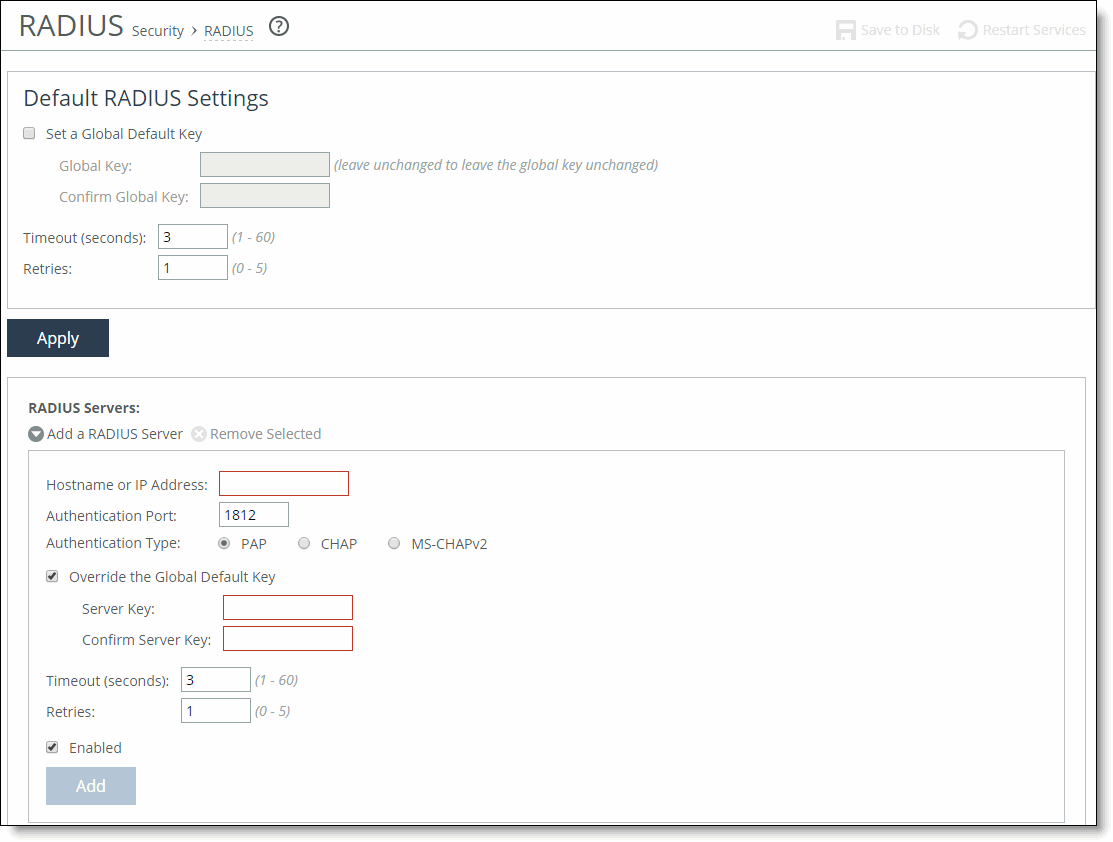Screen dimensions: 1113x842
Task: Click the Add a RADIUS Server arrow icon
Action: click(x=35, y=434)
